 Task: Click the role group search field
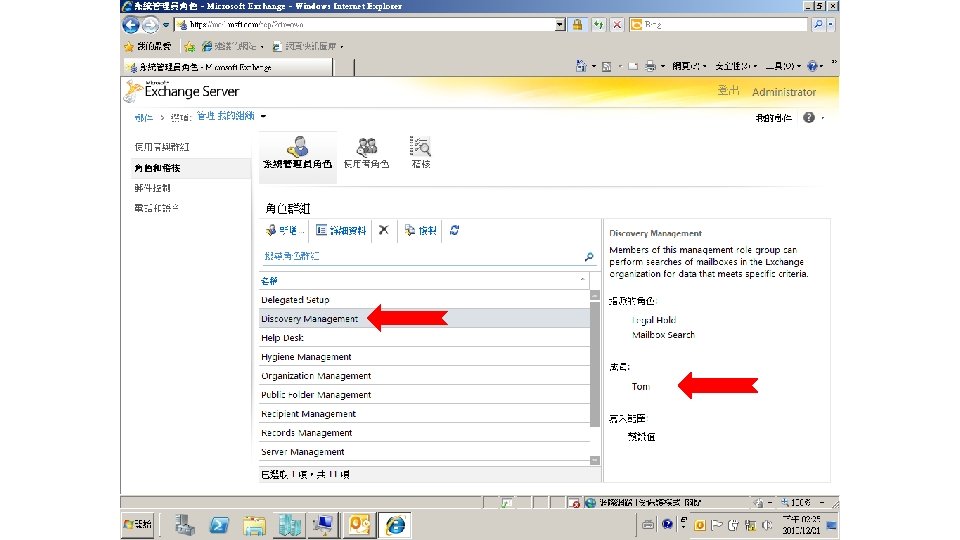pyautogui.click(x=422, y=256)
